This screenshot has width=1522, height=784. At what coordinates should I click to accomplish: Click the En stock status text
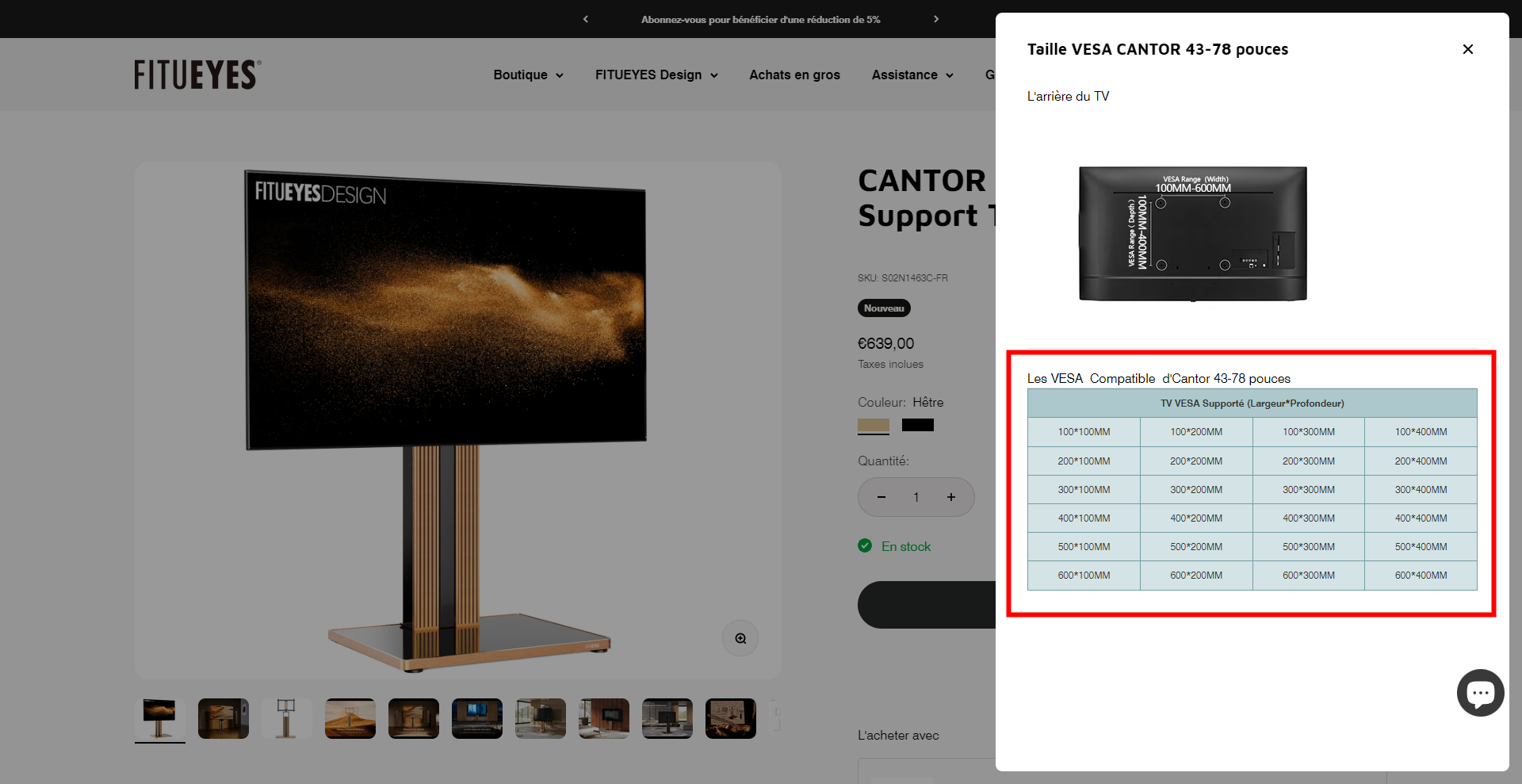coord(906,546)
